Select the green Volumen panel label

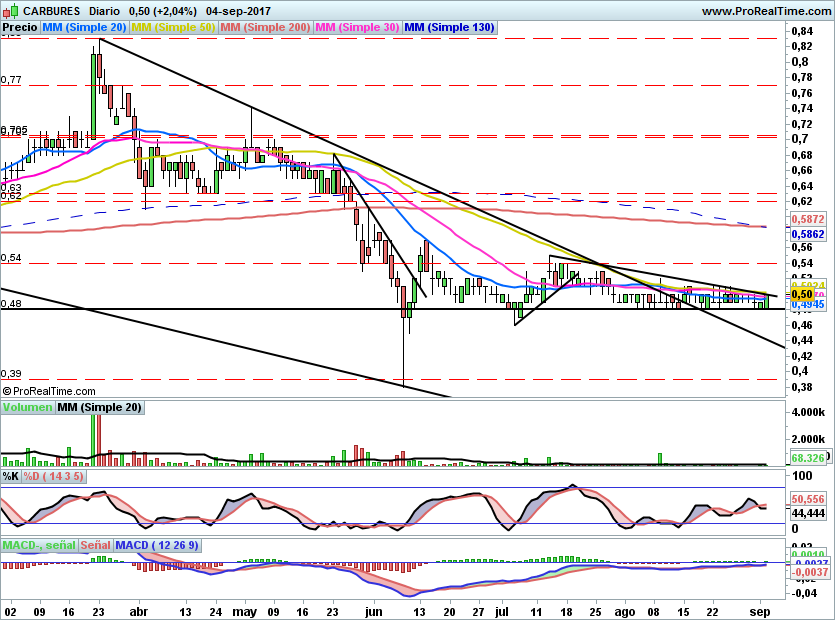pyautogui.click(x=27, y=407)
